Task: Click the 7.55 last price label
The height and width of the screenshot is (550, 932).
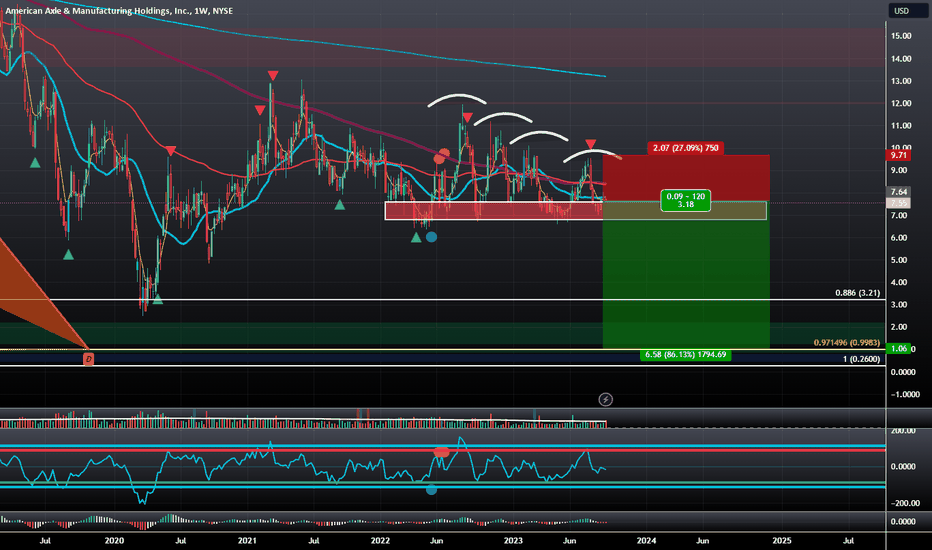Action: (898, 203)
